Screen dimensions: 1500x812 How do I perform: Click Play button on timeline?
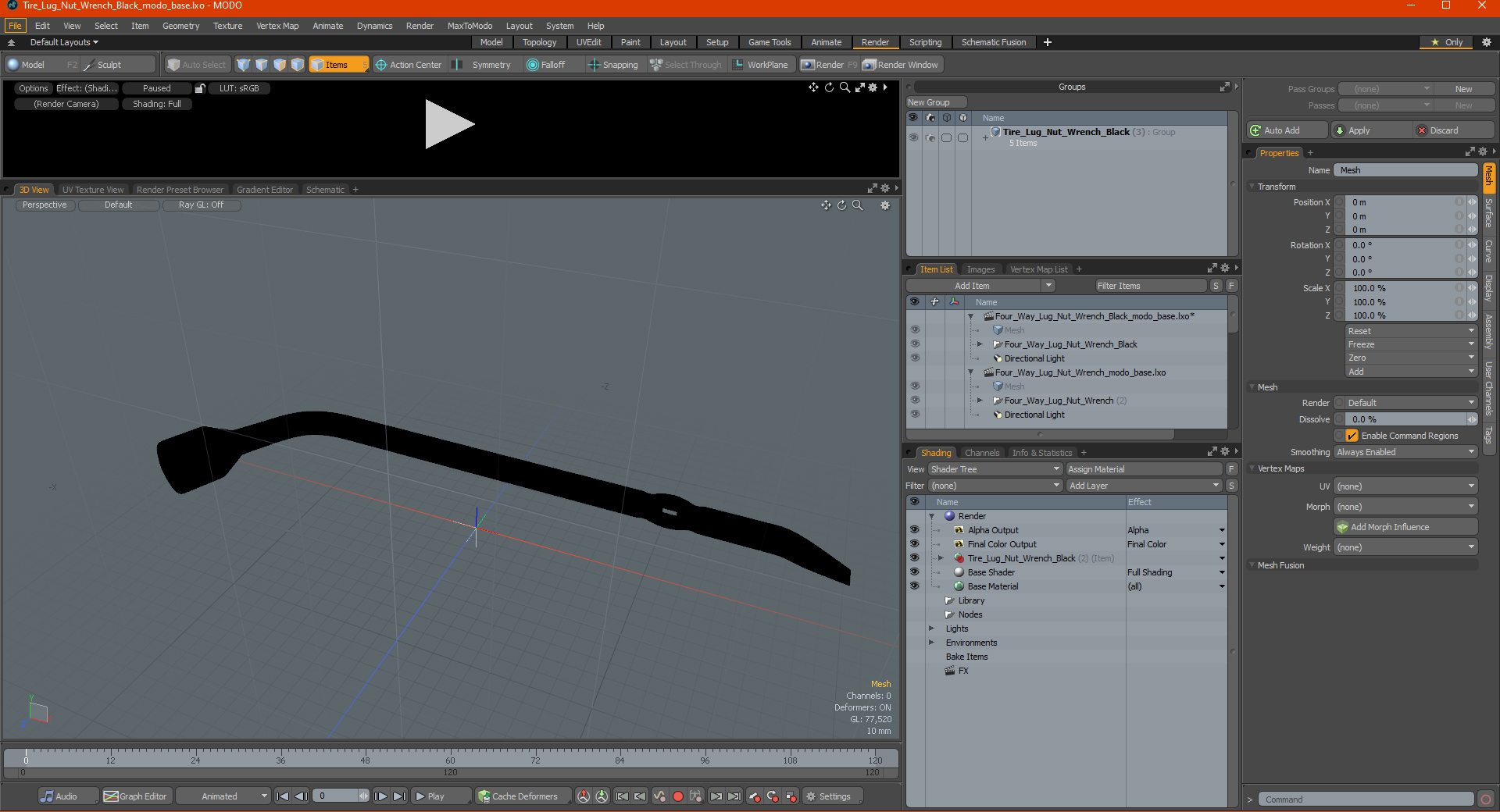tap(441, 796)
